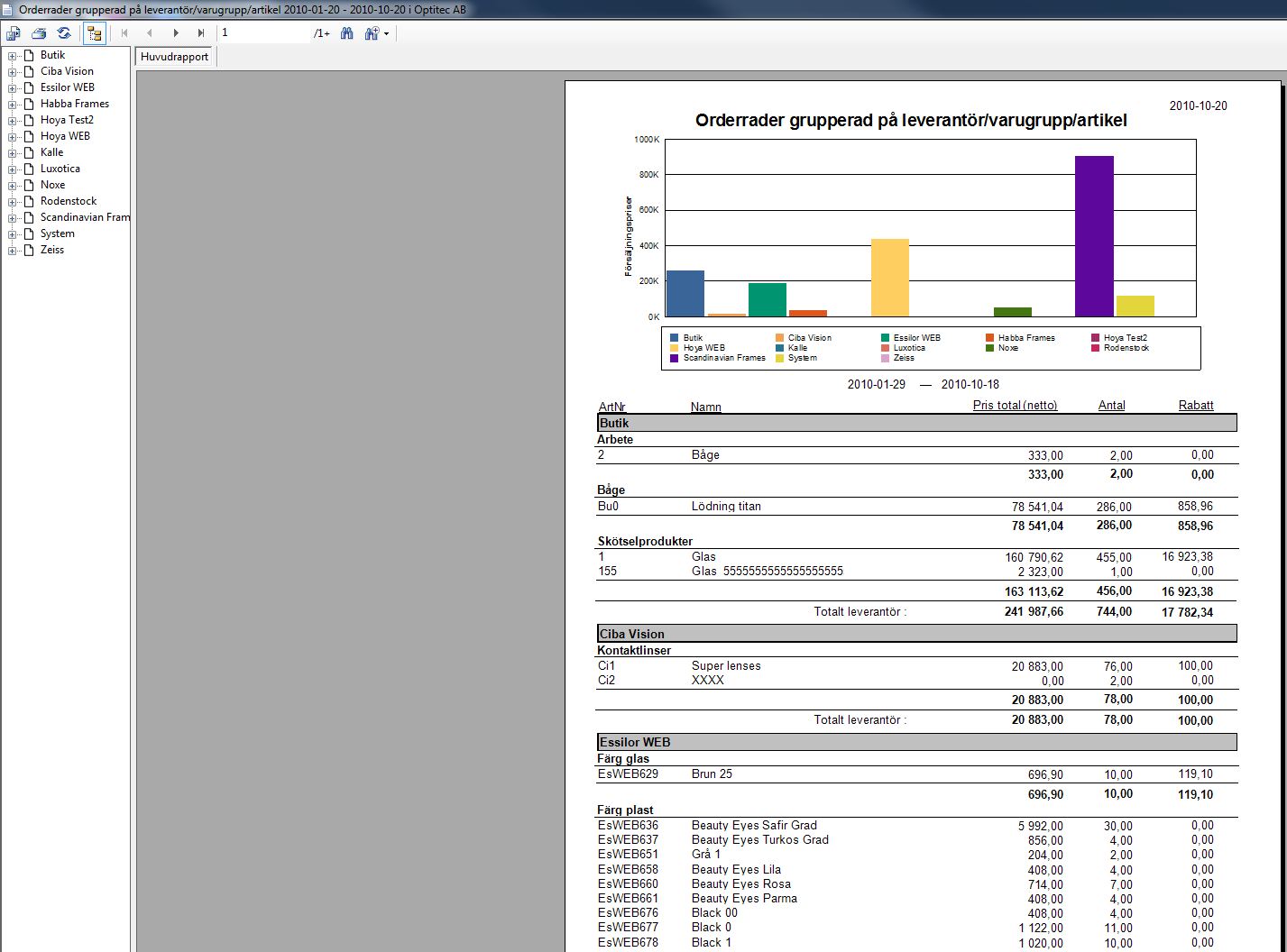The image size is (1287, 952).
Task: Expand the Luxotica tree node
Action: [x=13, y=169]
